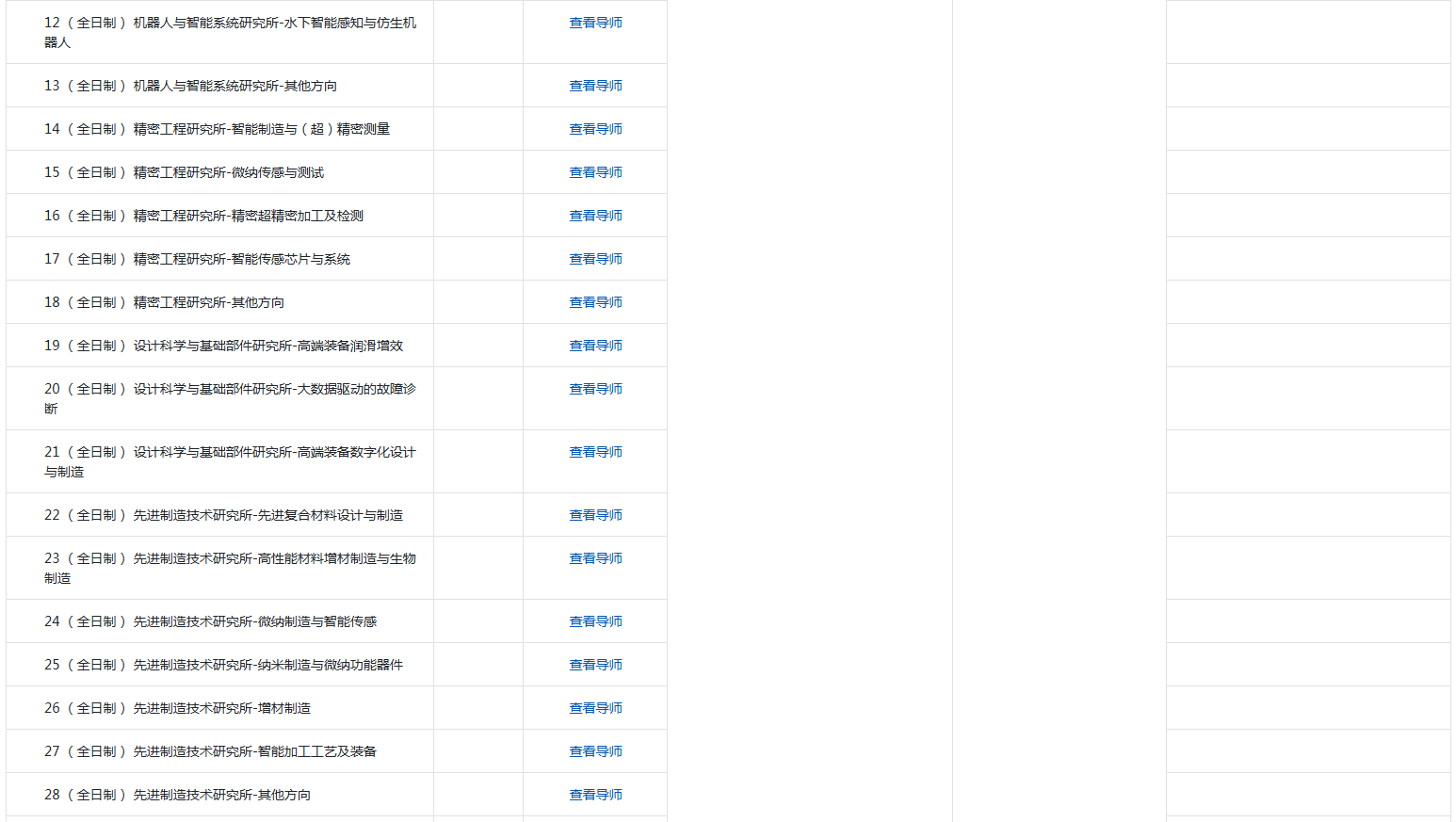The width and height of the screenshot is (1456, 822).
Task: Open 查看导师 for 先进制造技术研究所-其他方向
Action: 594,795
